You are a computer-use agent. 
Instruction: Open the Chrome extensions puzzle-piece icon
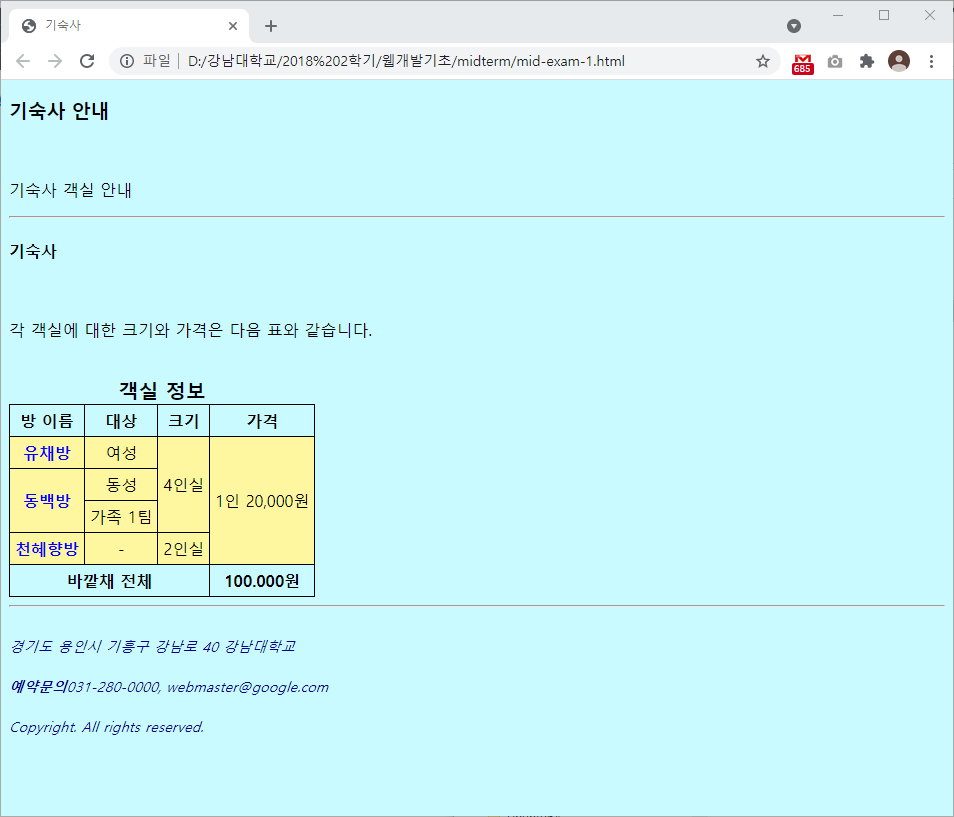click(x=866, y=61)
